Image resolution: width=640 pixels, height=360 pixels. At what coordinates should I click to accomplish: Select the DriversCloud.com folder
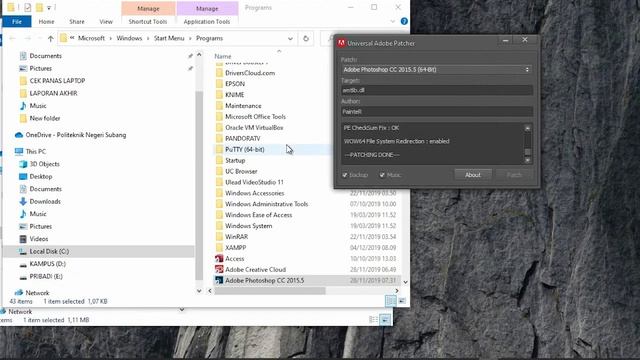(x=250, y=73)
